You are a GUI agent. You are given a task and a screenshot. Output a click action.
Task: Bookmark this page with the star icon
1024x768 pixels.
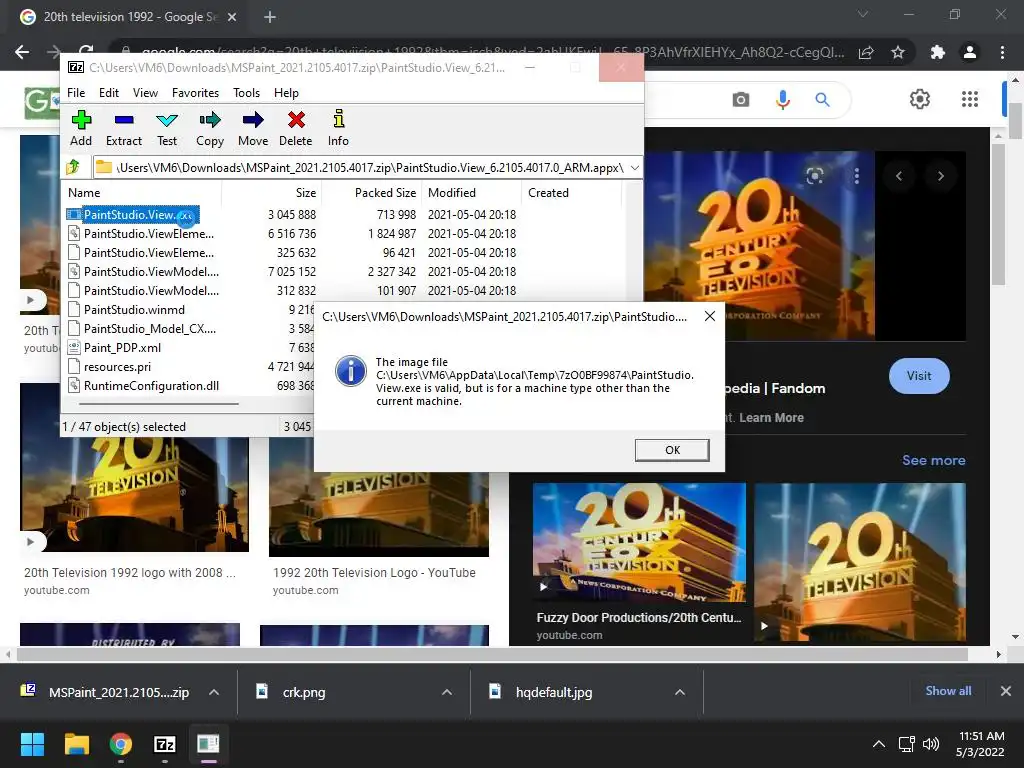click(898, 52)
